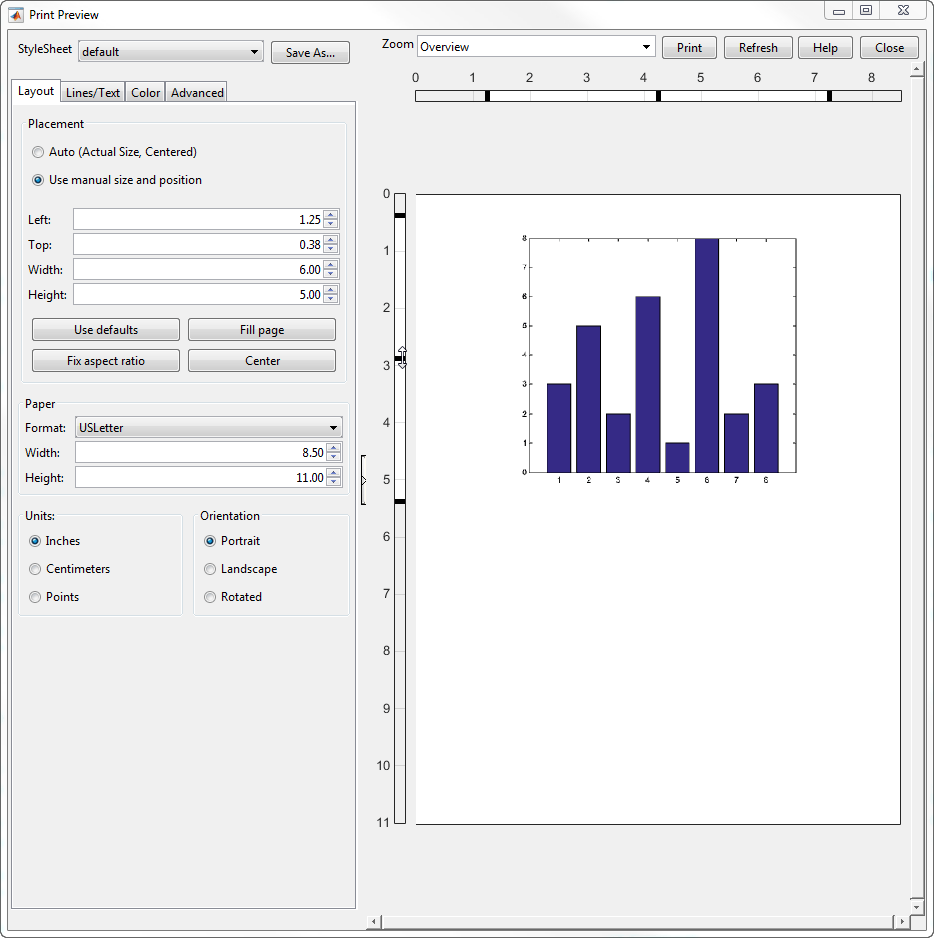Screen dimensions: 934x938
Task: Click the left margin marker on horizontal ruler
Action: (x=488, y=96)
